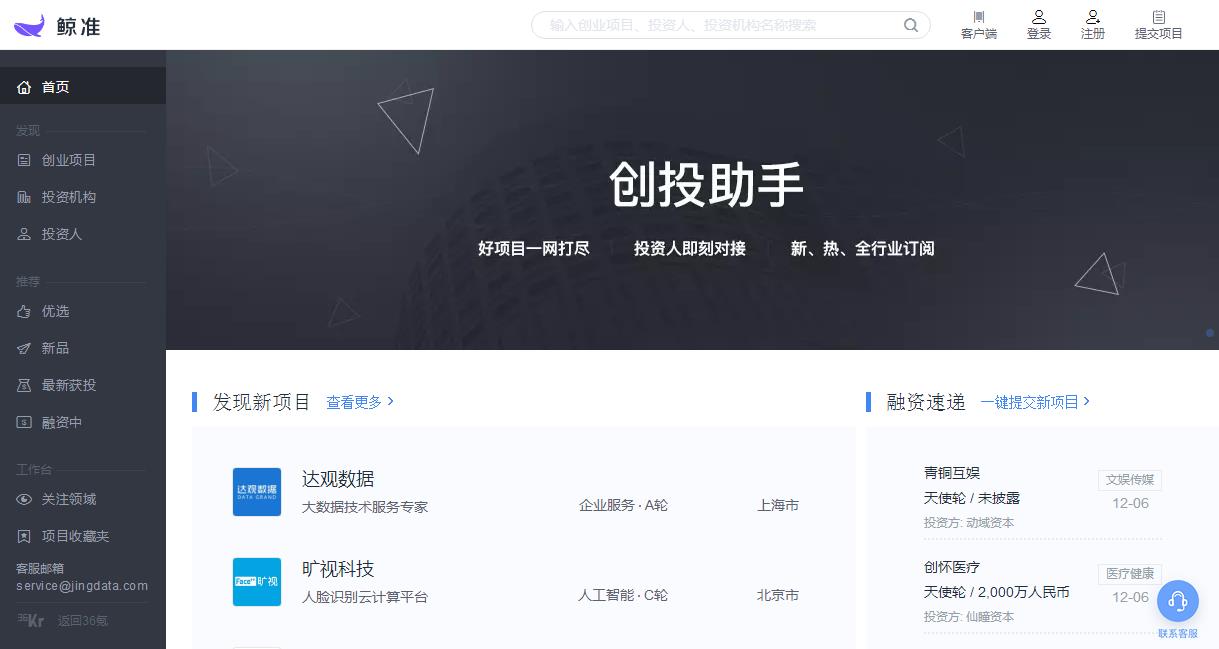Click the 登录 login entry
1219x649 pixels.
(x=1039, y=25)
